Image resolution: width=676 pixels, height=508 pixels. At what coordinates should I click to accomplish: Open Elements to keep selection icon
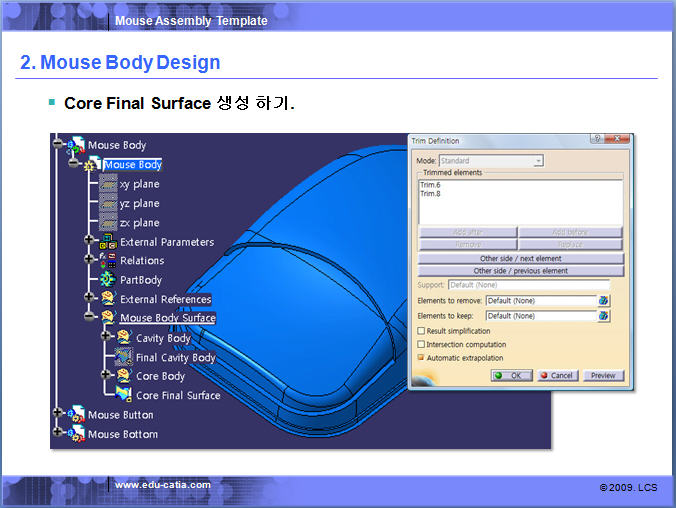[603, 316]
